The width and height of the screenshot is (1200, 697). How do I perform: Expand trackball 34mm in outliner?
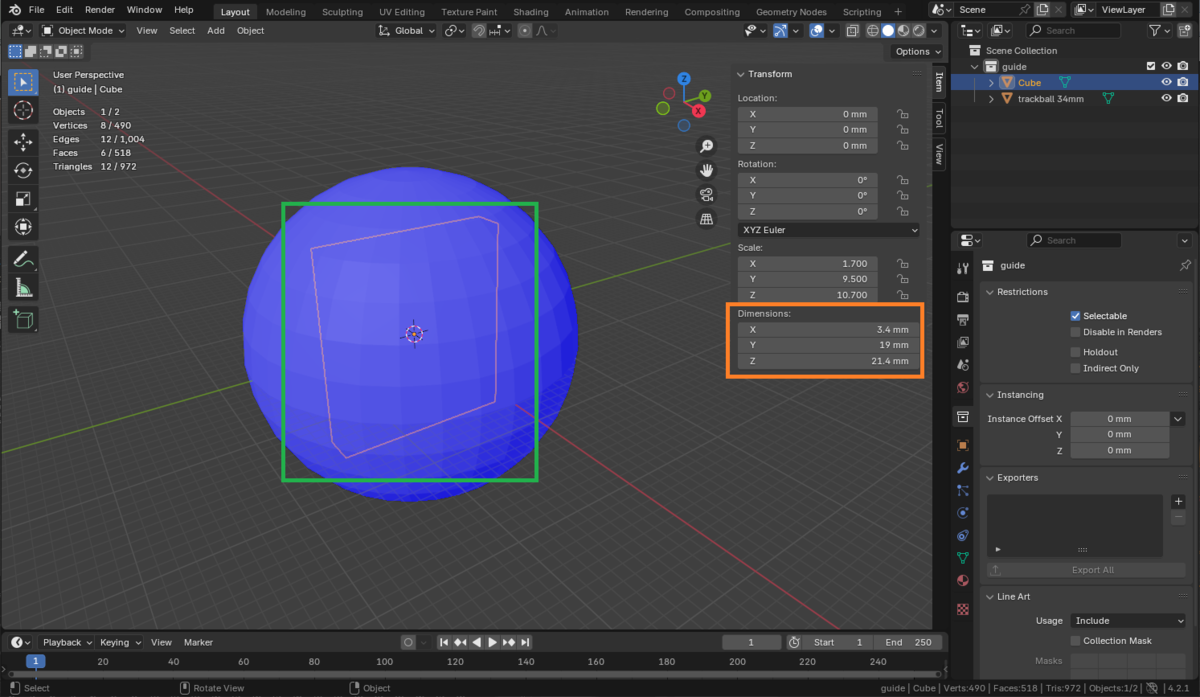(x=991, y=99)
